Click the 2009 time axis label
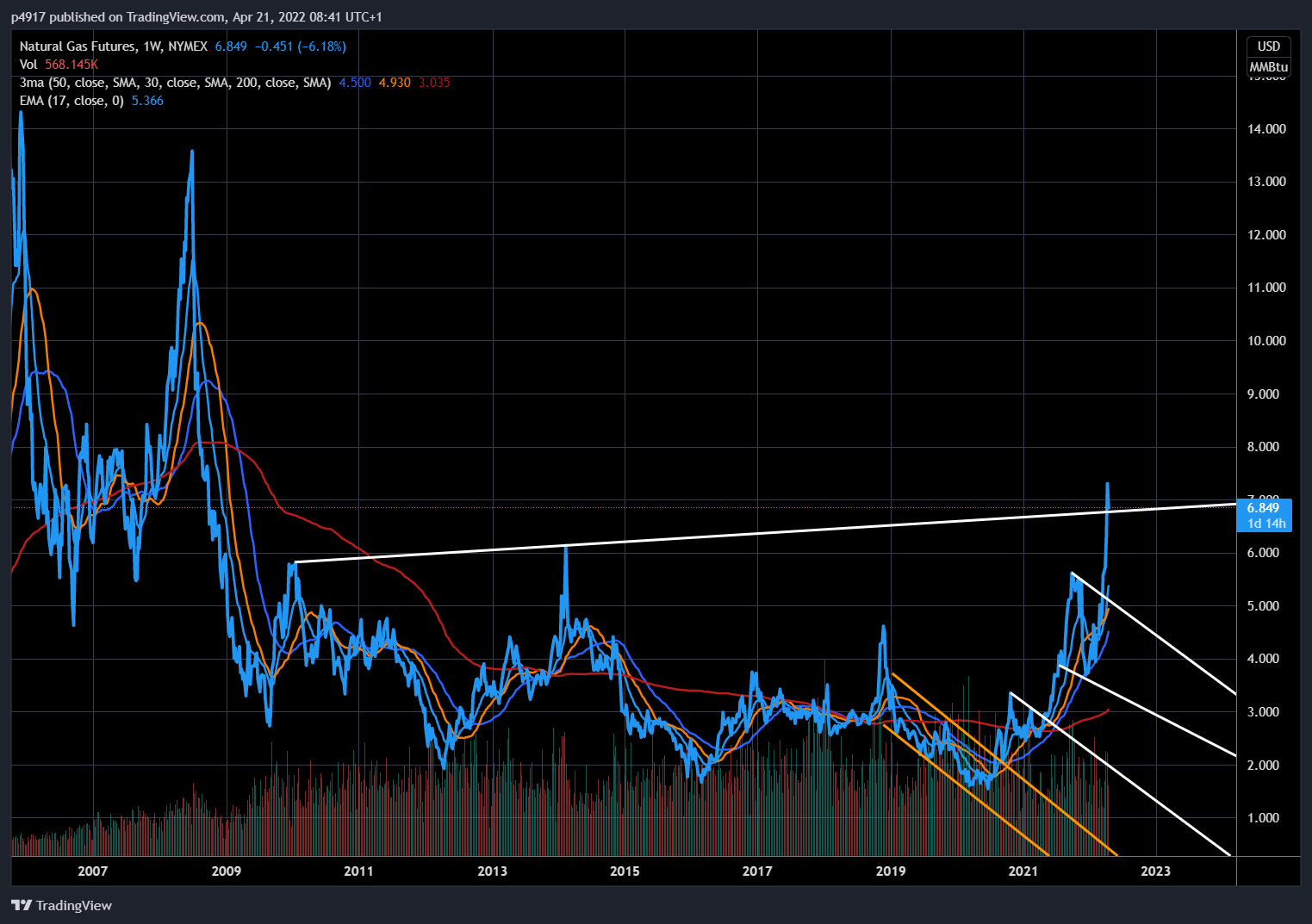 227,871
